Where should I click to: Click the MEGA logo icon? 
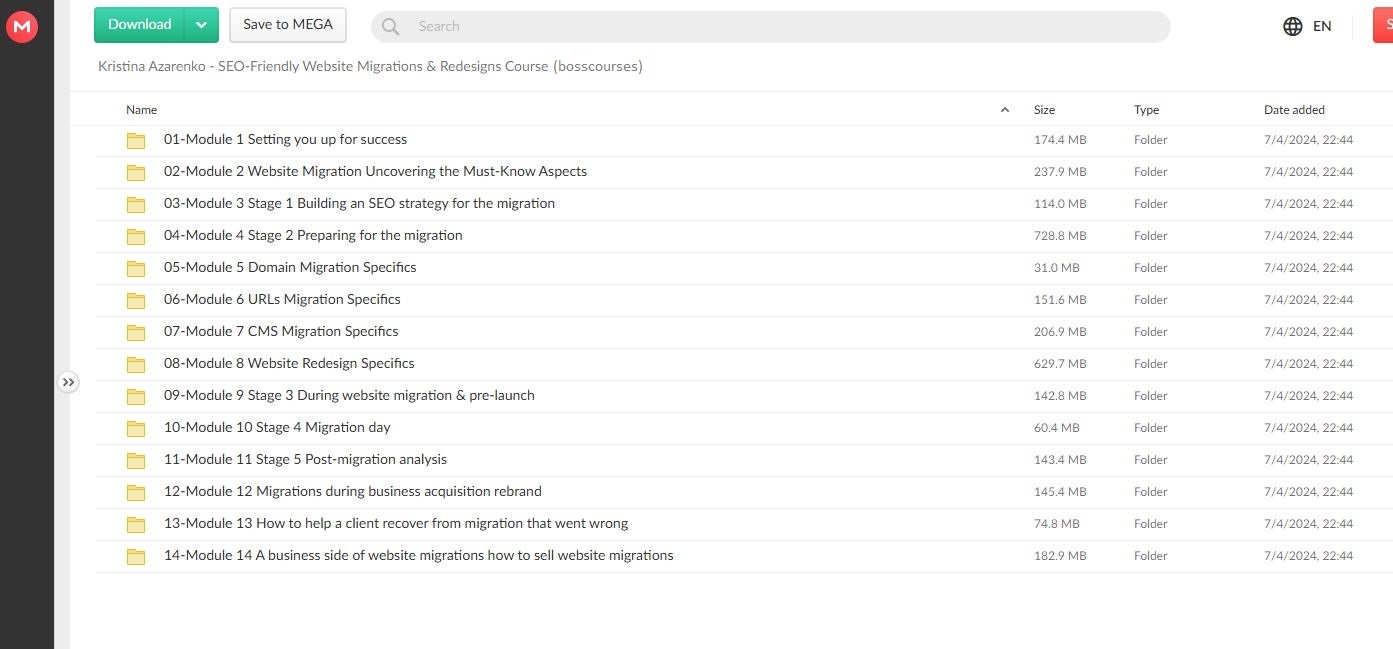point(21,27)
